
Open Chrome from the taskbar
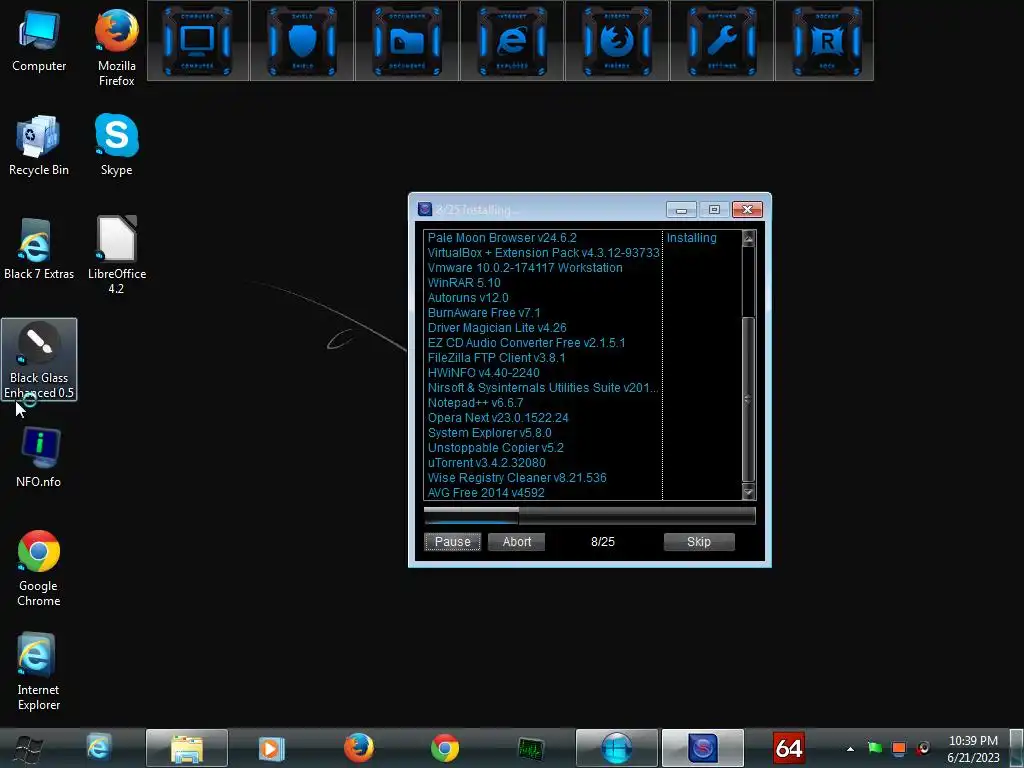pos(445,748)
